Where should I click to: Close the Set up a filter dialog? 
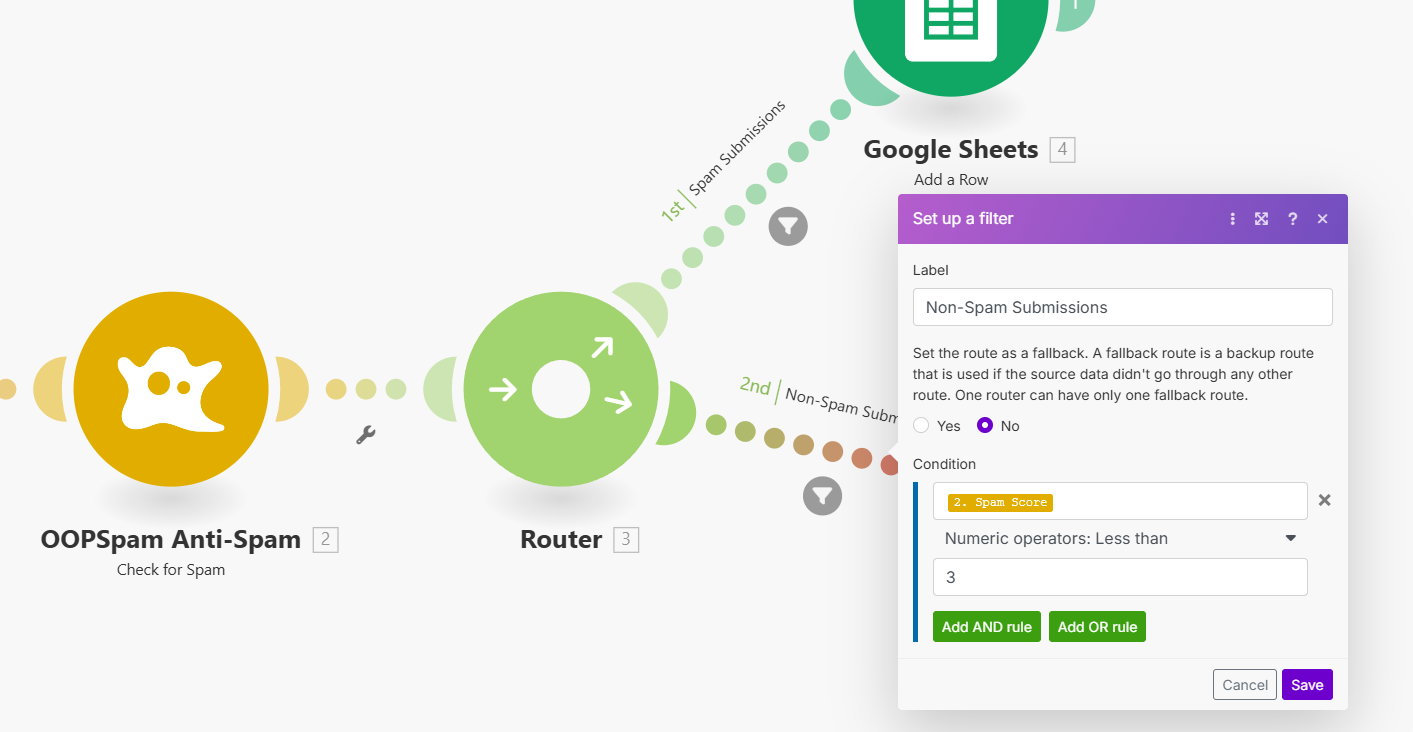tap(1322, 219)
